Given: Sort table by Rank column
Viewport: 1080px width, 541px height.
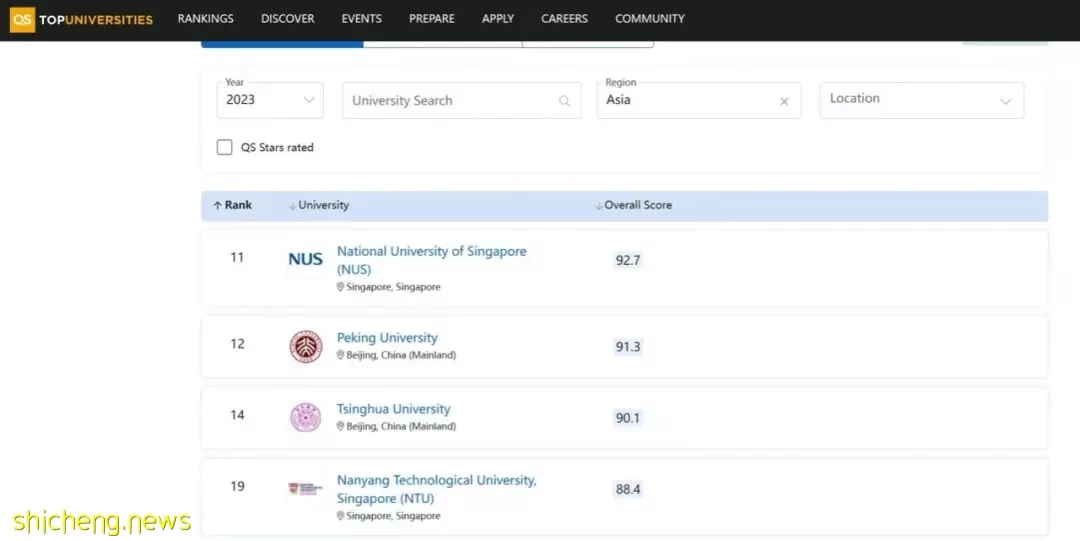Looking at the screenshot, I should [233, 205].
